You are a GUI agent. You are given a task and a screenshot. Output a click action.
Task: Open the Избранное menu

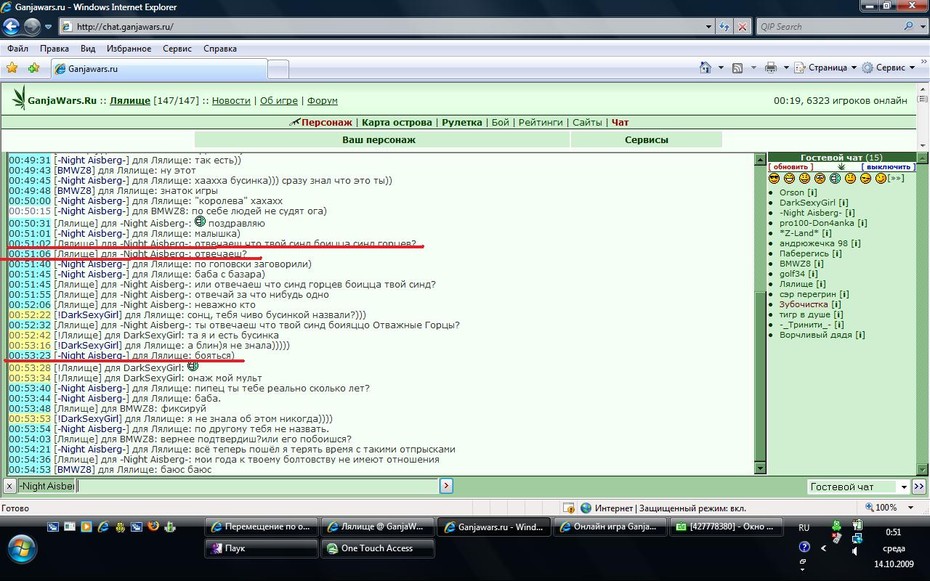tap(129, 49)
